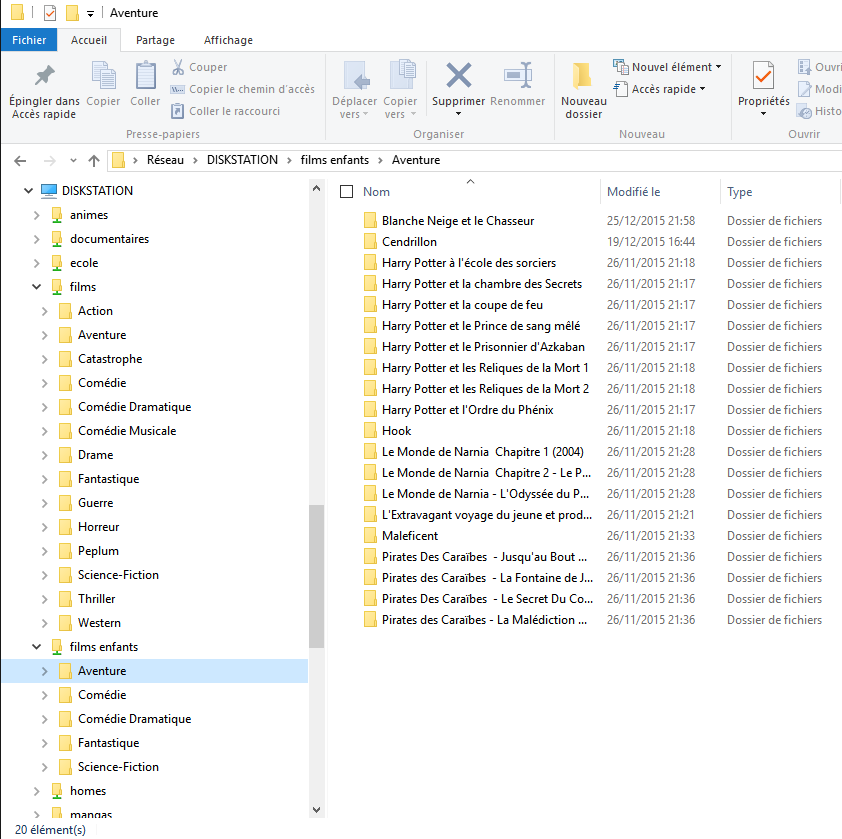
Task: Switch to the Partage tab
Action: [155, 40]
